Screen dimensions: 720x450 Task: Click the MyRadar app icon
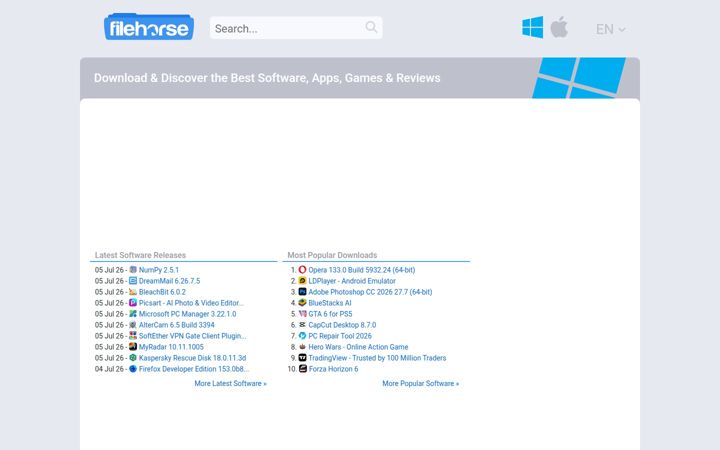pyautogui.click(x=133, y=347)
